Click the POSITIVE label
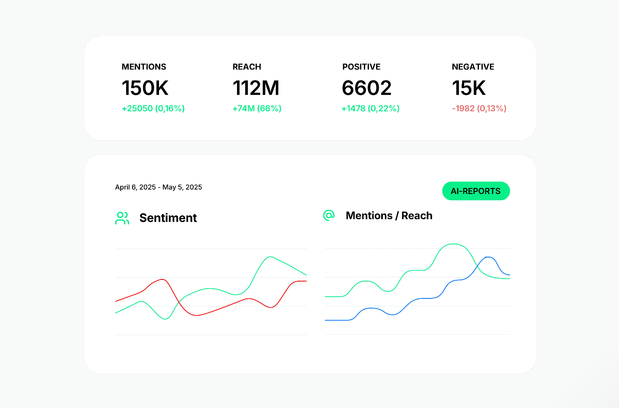 pyautogui.click(x=361, y=67)
